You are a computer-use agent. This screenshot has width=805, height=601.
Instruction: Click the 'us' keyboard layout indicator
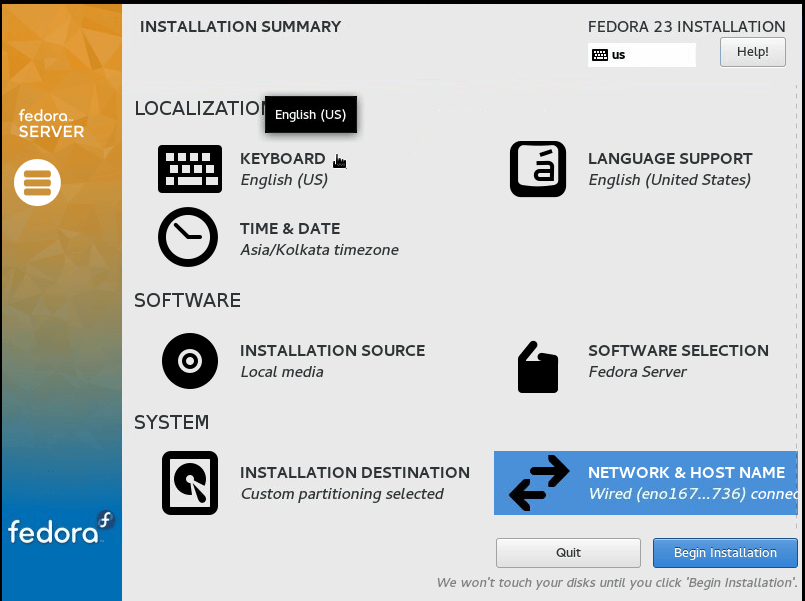tap(642, 55)
